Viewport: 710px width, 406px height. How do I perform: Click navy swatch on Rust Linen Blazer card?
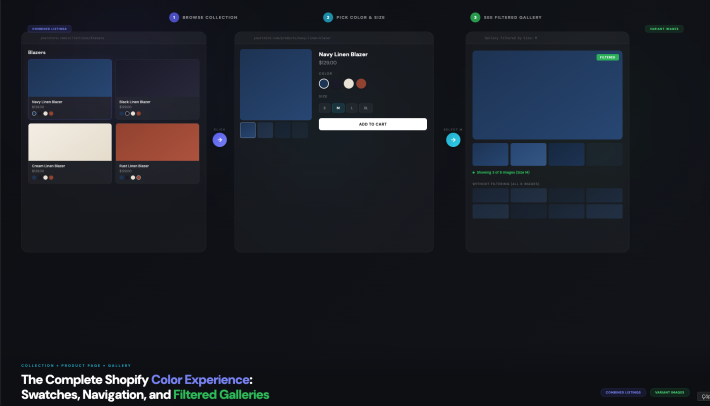(x=121, y=177)
